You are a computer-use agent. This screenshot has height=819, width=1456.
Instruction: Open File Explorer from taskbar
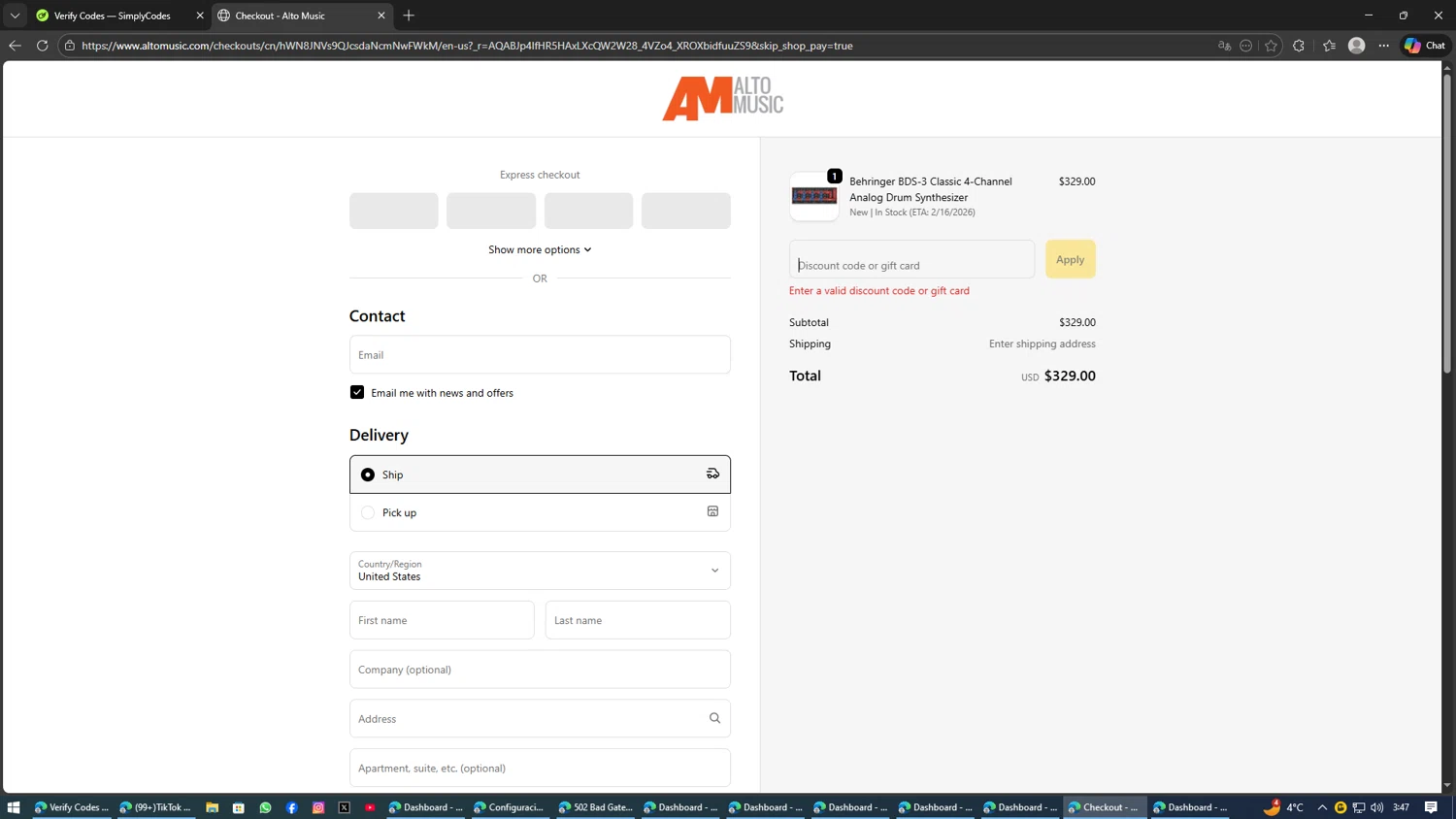pyautogui.click(x=212, y=807)
